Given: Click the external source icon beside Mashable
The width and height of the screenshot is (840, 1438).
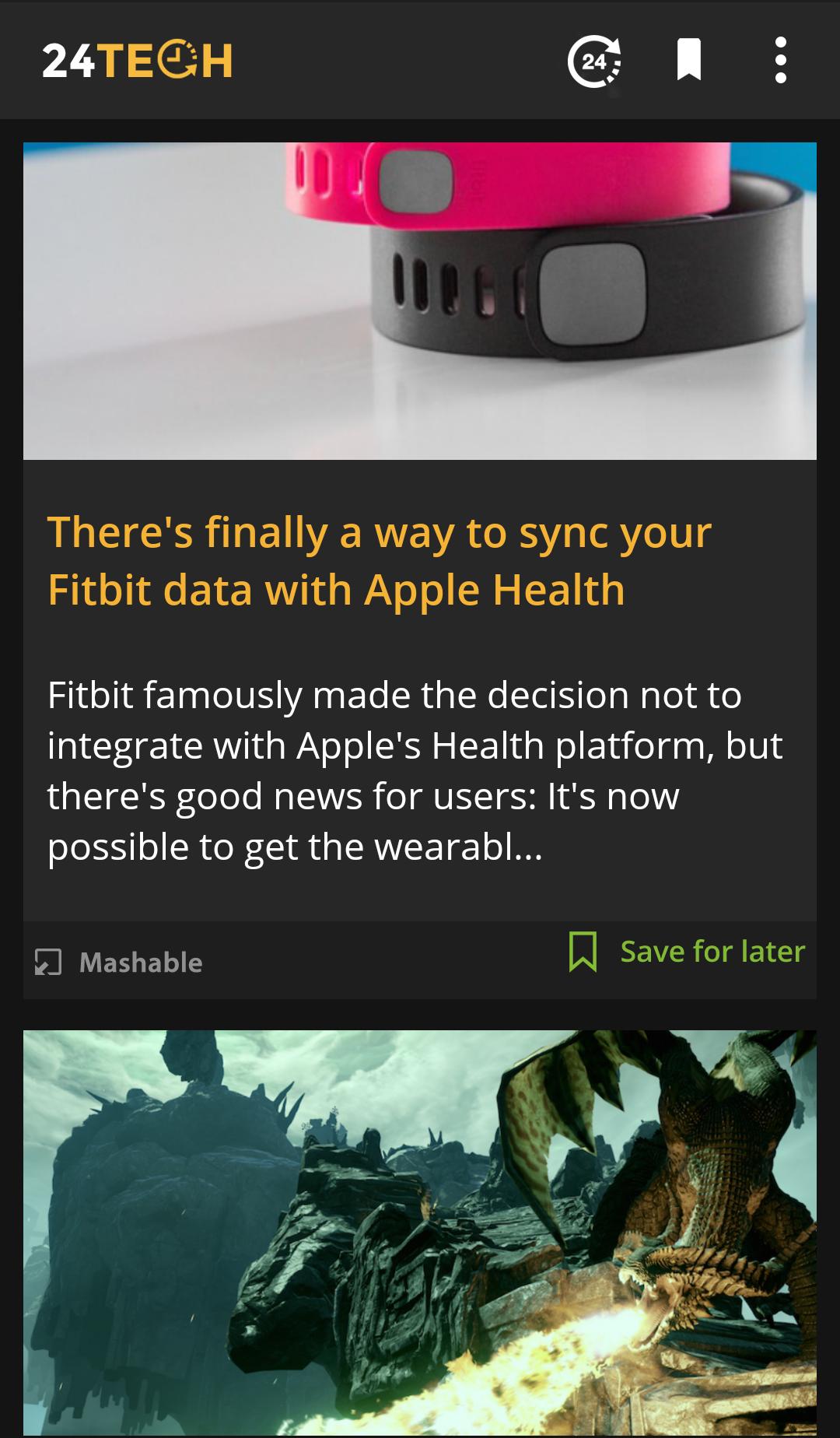Looking at the screenshot, I should pos(48,963).
